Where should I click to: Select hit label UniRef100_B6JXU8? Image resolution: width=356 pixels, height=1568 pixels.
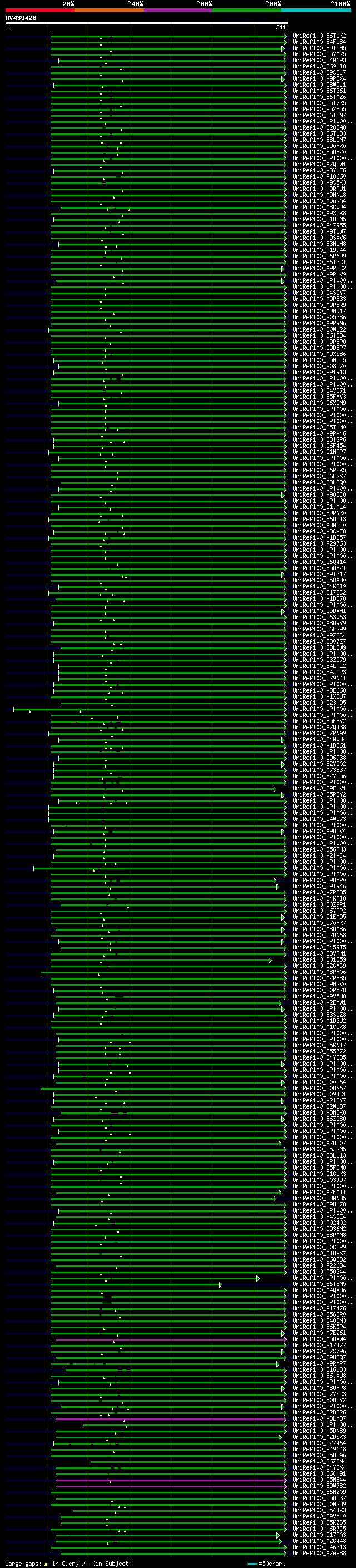(319, 1376)
